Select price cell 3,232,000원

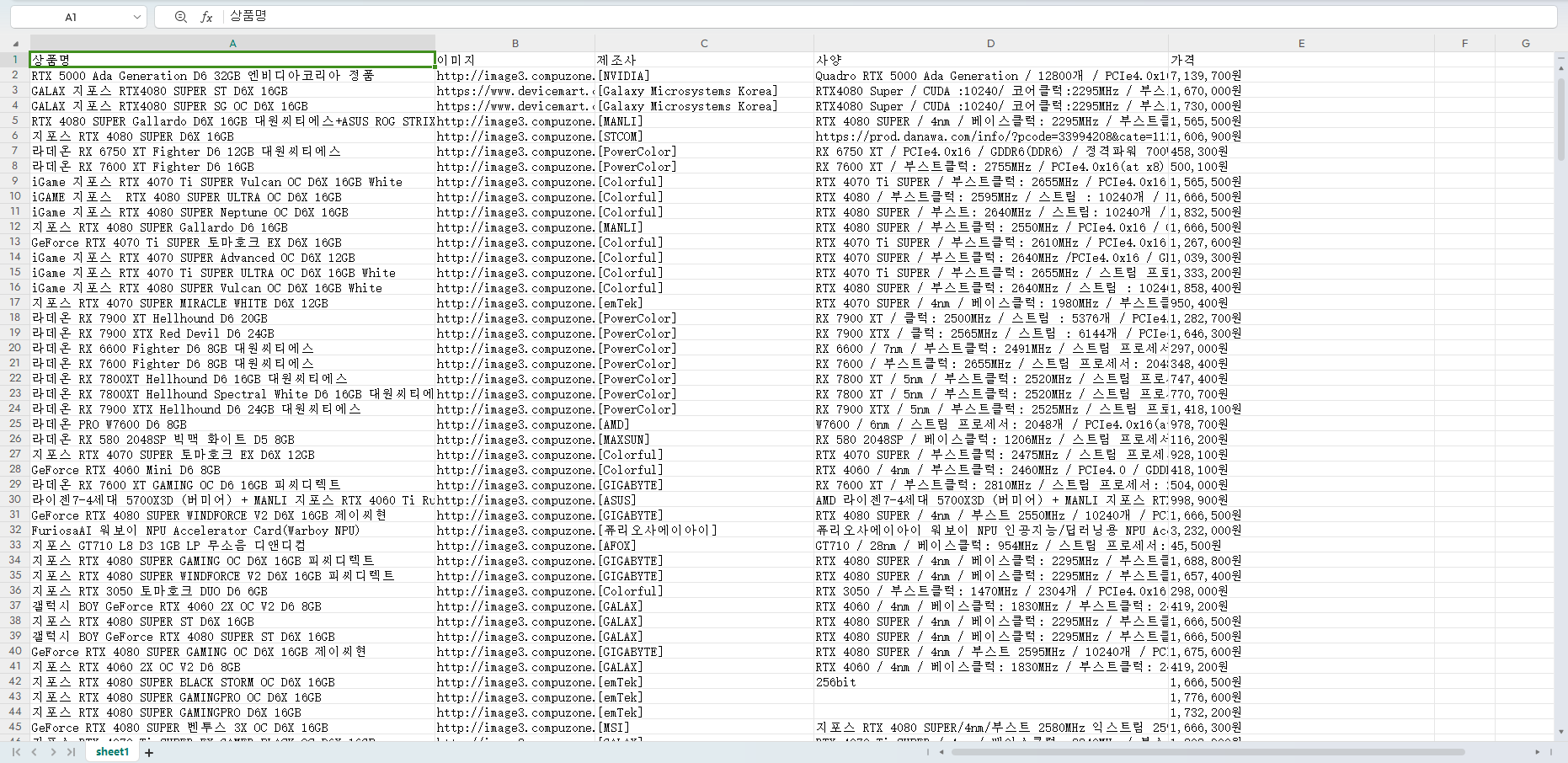pyautogui.click(x=1301, y=530)
